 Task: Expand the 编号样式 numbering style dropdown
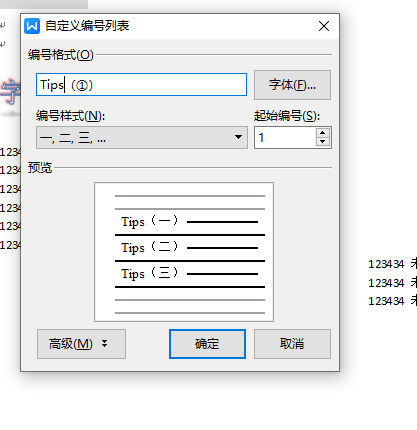click(x=142, y=137)
